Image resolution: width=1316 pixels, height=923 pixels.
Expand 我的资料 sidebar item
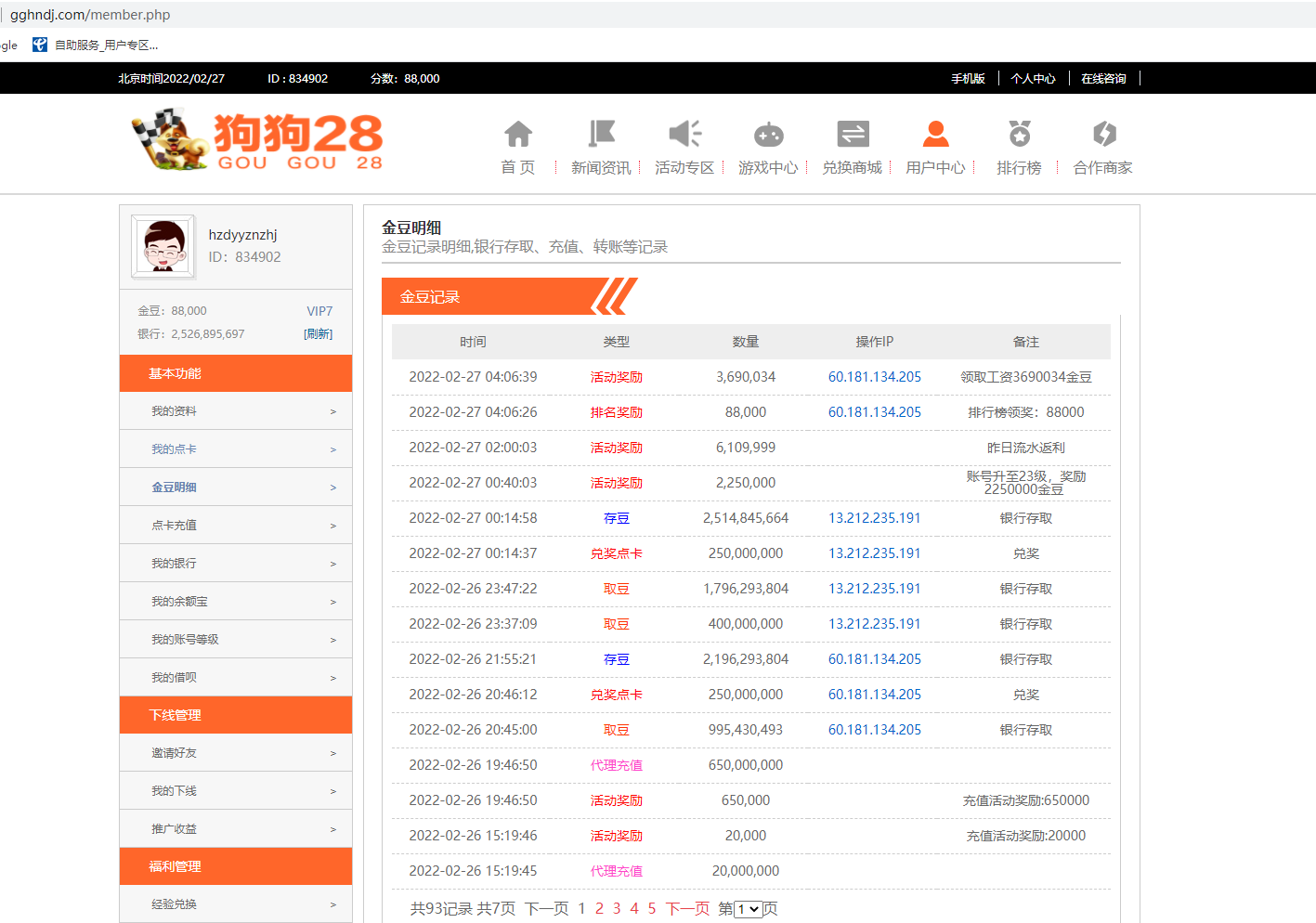pyautogui.click(x=236, y=411)
